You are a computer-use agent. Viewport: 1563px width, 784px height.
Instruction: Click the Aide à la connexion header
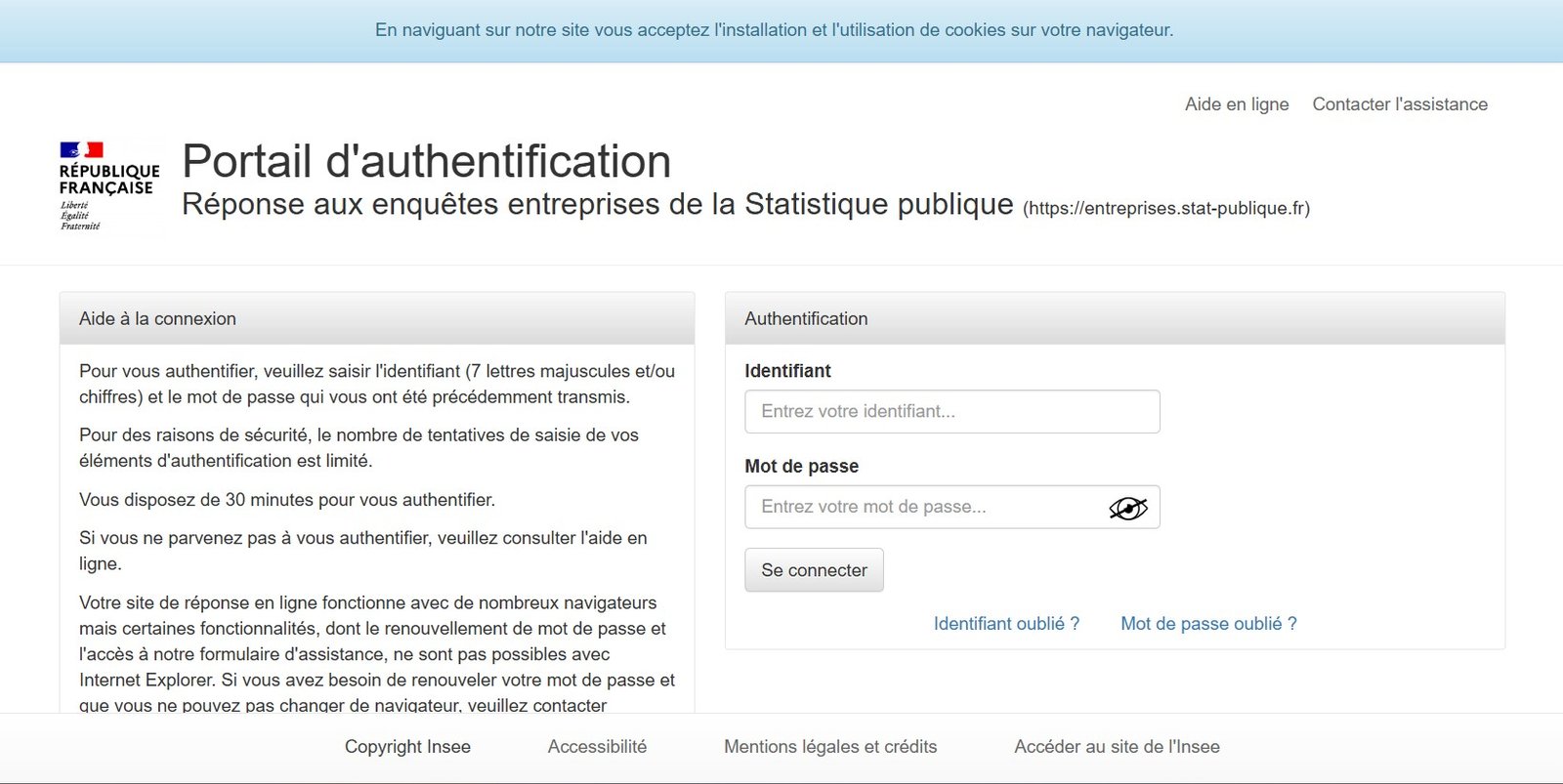tap(157, 318)
